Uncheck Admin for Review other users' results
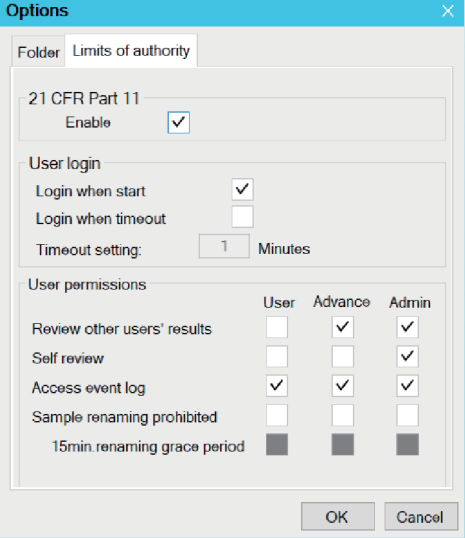465x538 pixels. coord(407,327)
